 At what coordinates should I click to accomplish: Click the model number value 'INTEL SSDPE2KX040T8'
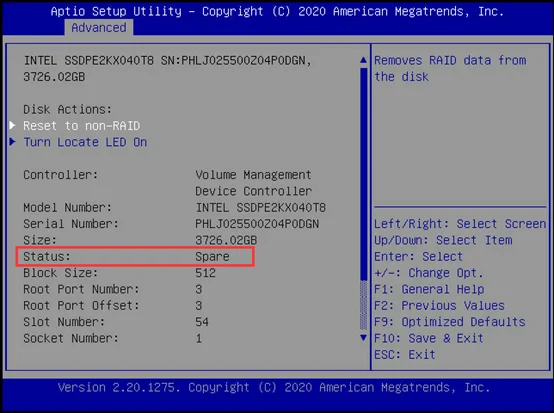pos(260,207)
